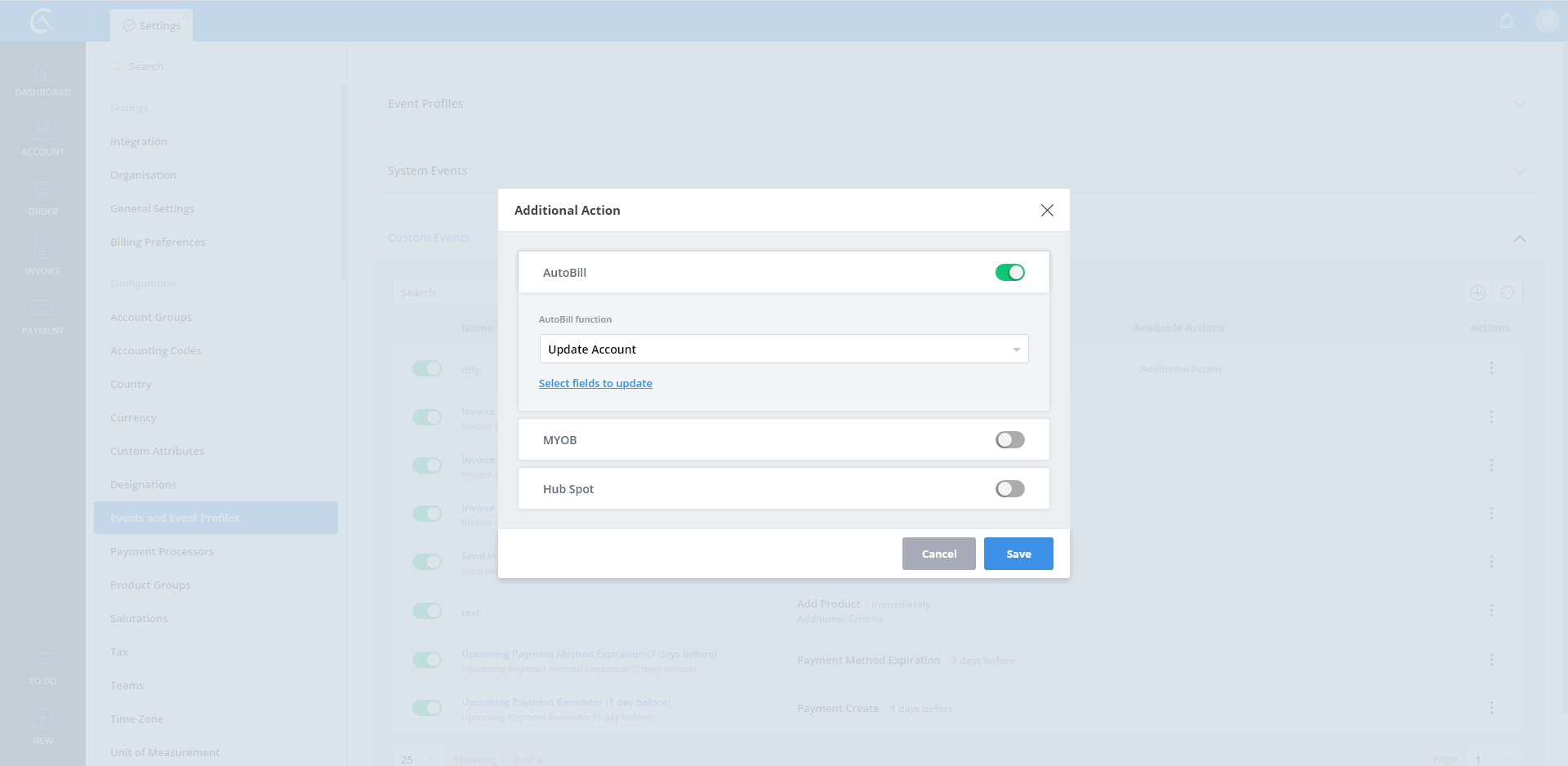This screenshot has height=766, width=1568.
Task: Click the settings Search field
Action: click(220, 66)
